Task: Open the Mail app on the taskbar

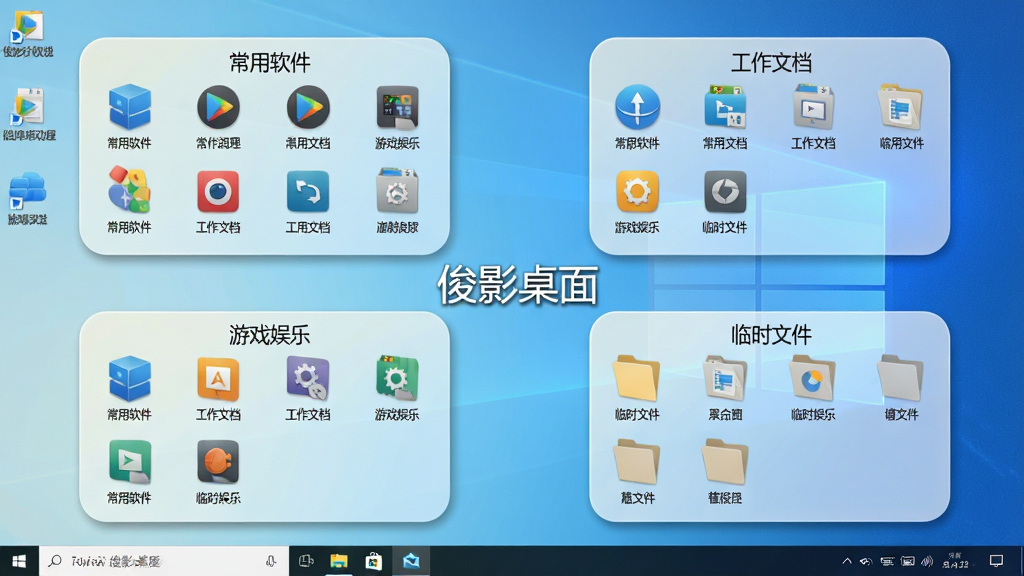Action: click(411, 561)
